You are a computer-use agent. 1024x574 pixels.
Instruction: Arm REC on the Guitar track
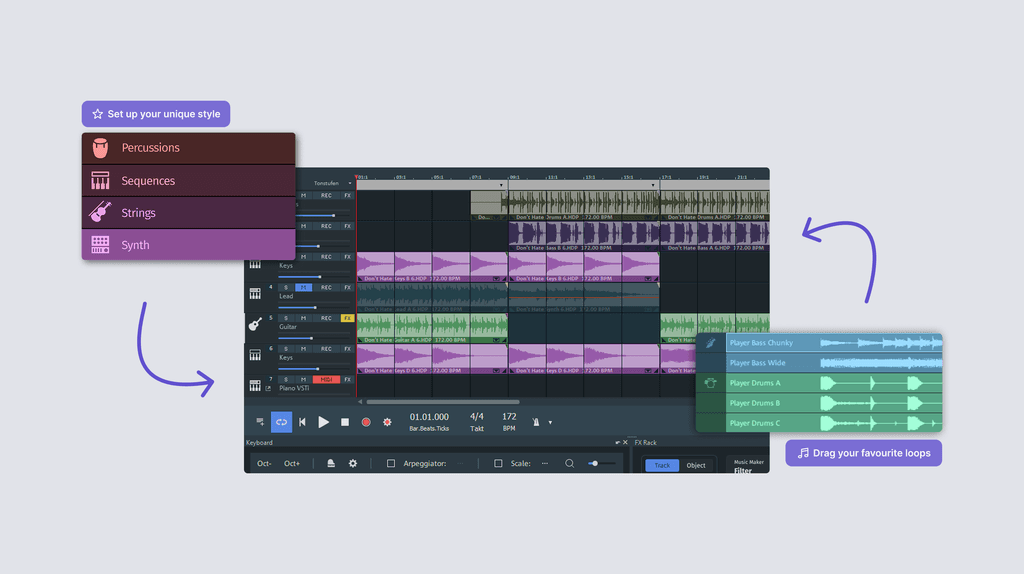pos(326,318)
